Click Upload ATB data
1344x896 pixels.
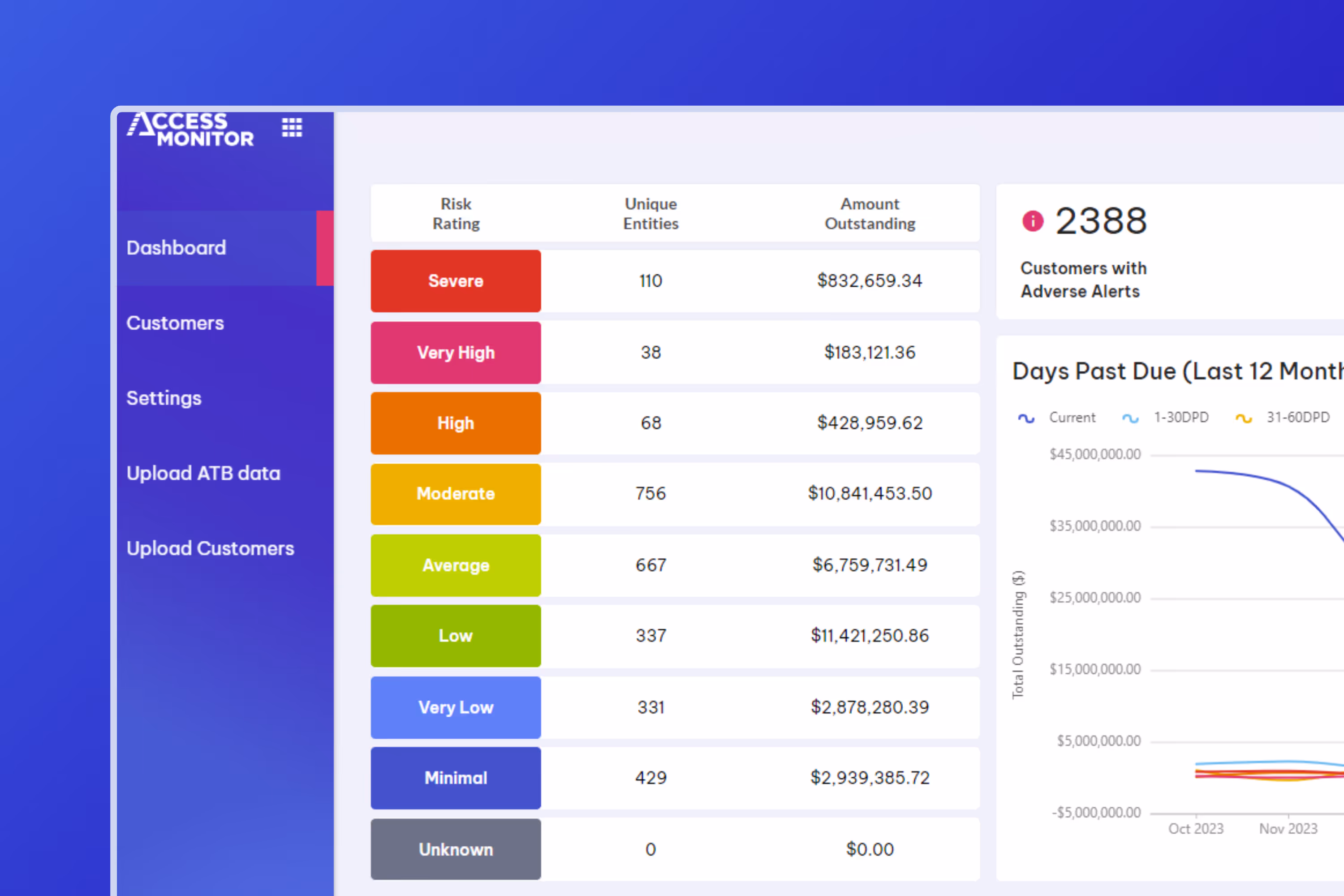(x=203, y=473)
